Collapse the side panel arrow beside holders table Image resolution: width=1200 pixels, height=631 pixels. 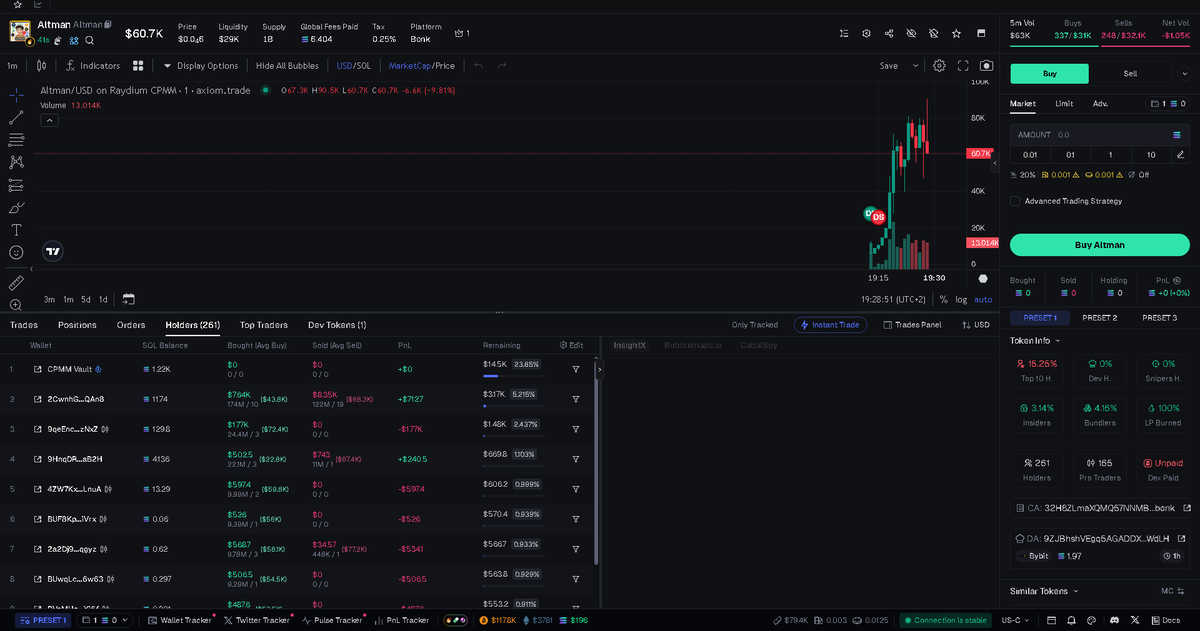(599, 369)
